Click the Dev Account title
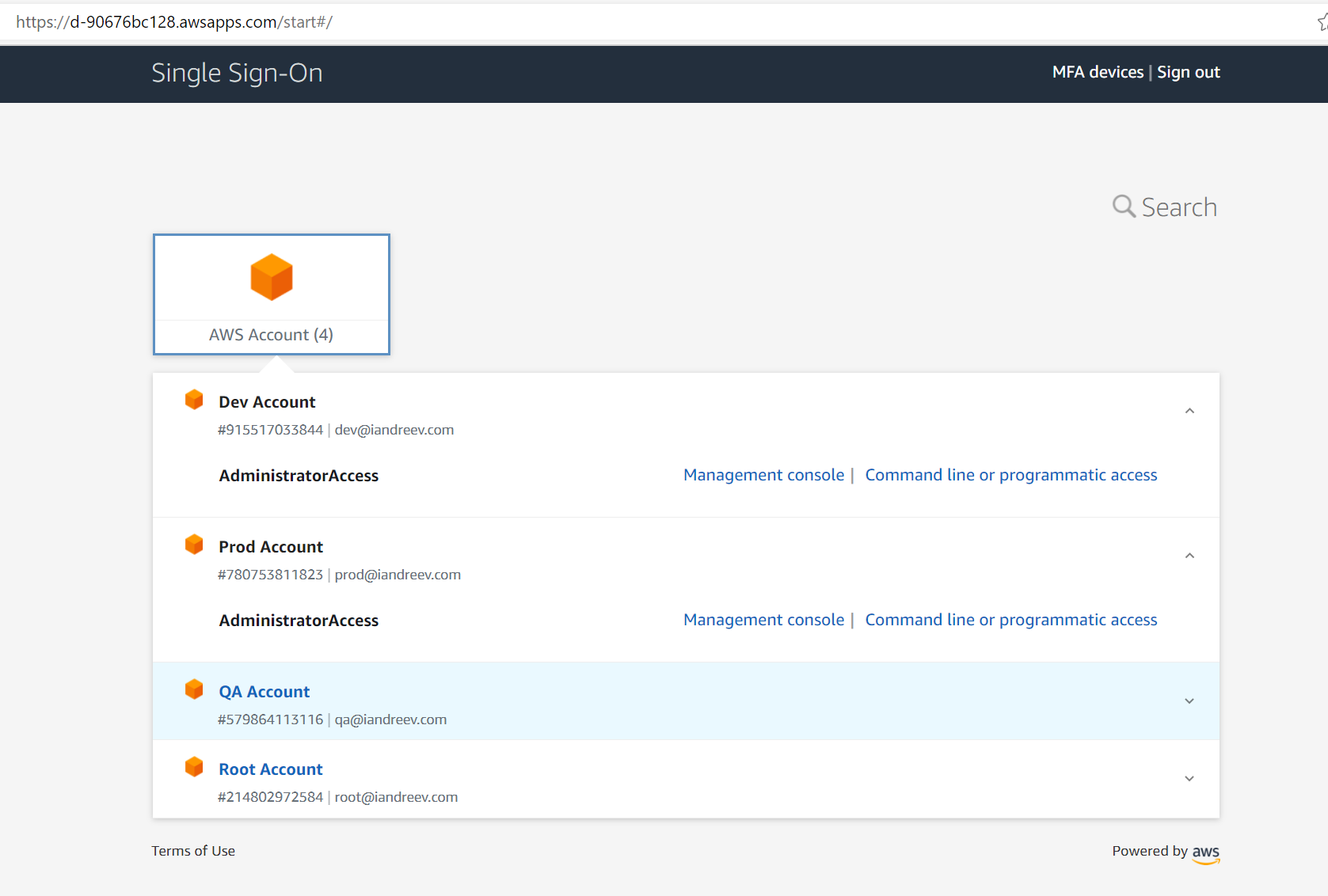The image size is (1328, 896). [267, 402]
